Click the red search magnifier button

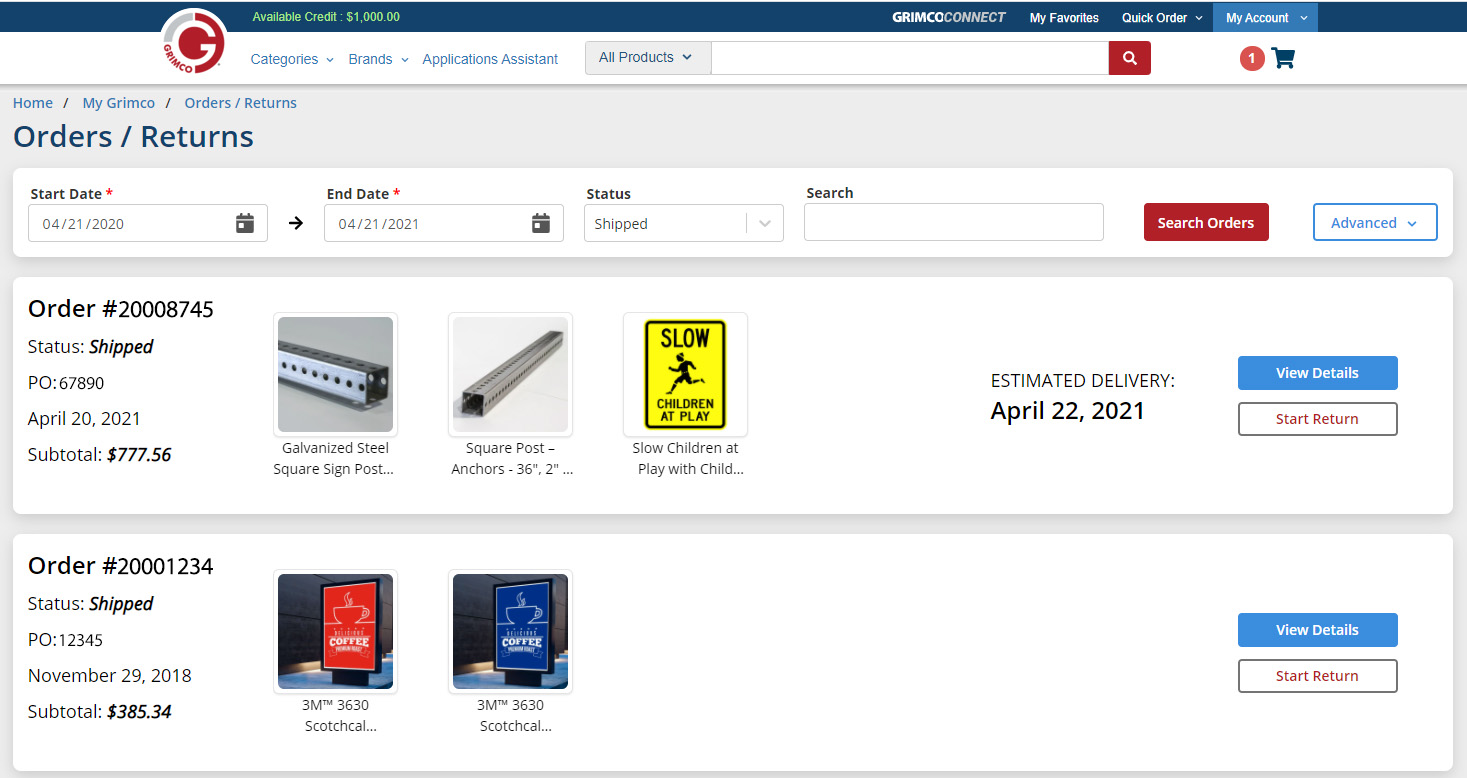point(1129,58)
